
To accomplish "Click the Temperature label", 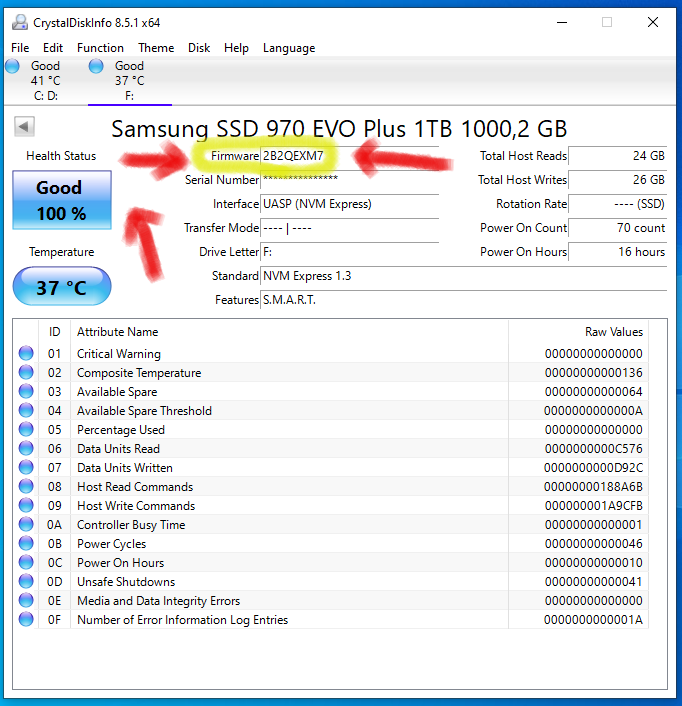I will [x=62, y=252].
